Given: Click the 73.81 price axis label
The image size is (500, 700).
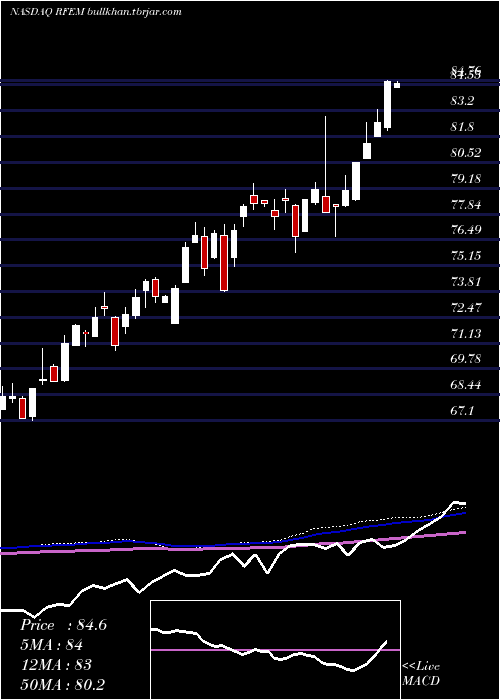Looking at the screenshot, I should (x=466, y=282).
